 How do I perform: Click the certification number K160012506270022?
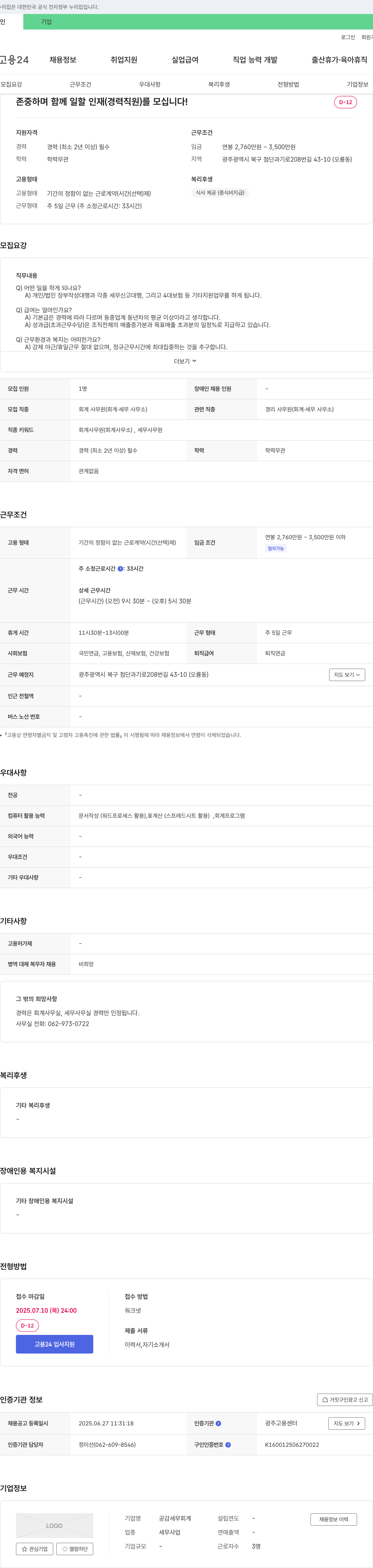(292, 1444)
